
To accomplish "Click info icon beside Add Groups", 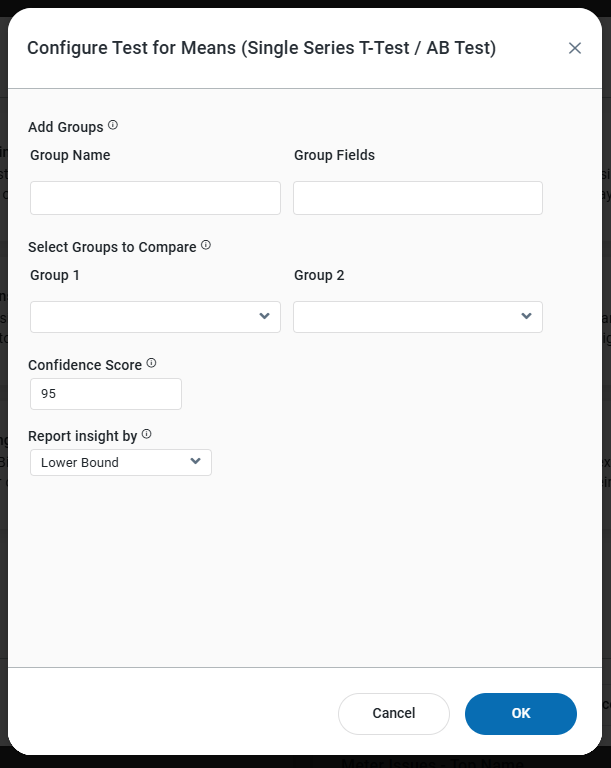I will point(113,126).
